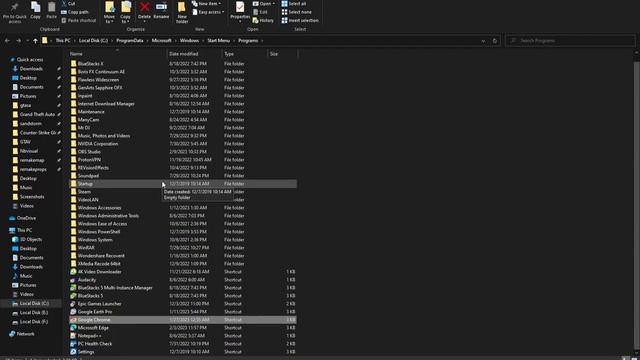Go up one folder level
Image resolution: width=640 pixels, height=360 pixels.
point(35,41)
